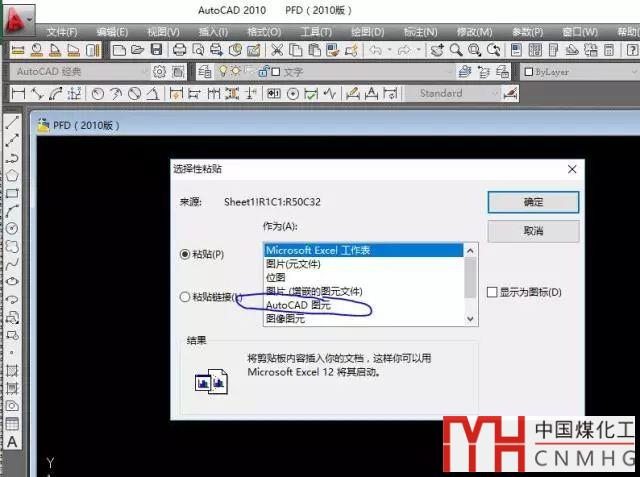Viewport: 640px width, 477px height.
Task: Open the AutoCAD 经典 workspace dropdown
Action: (x=80, y=72)
